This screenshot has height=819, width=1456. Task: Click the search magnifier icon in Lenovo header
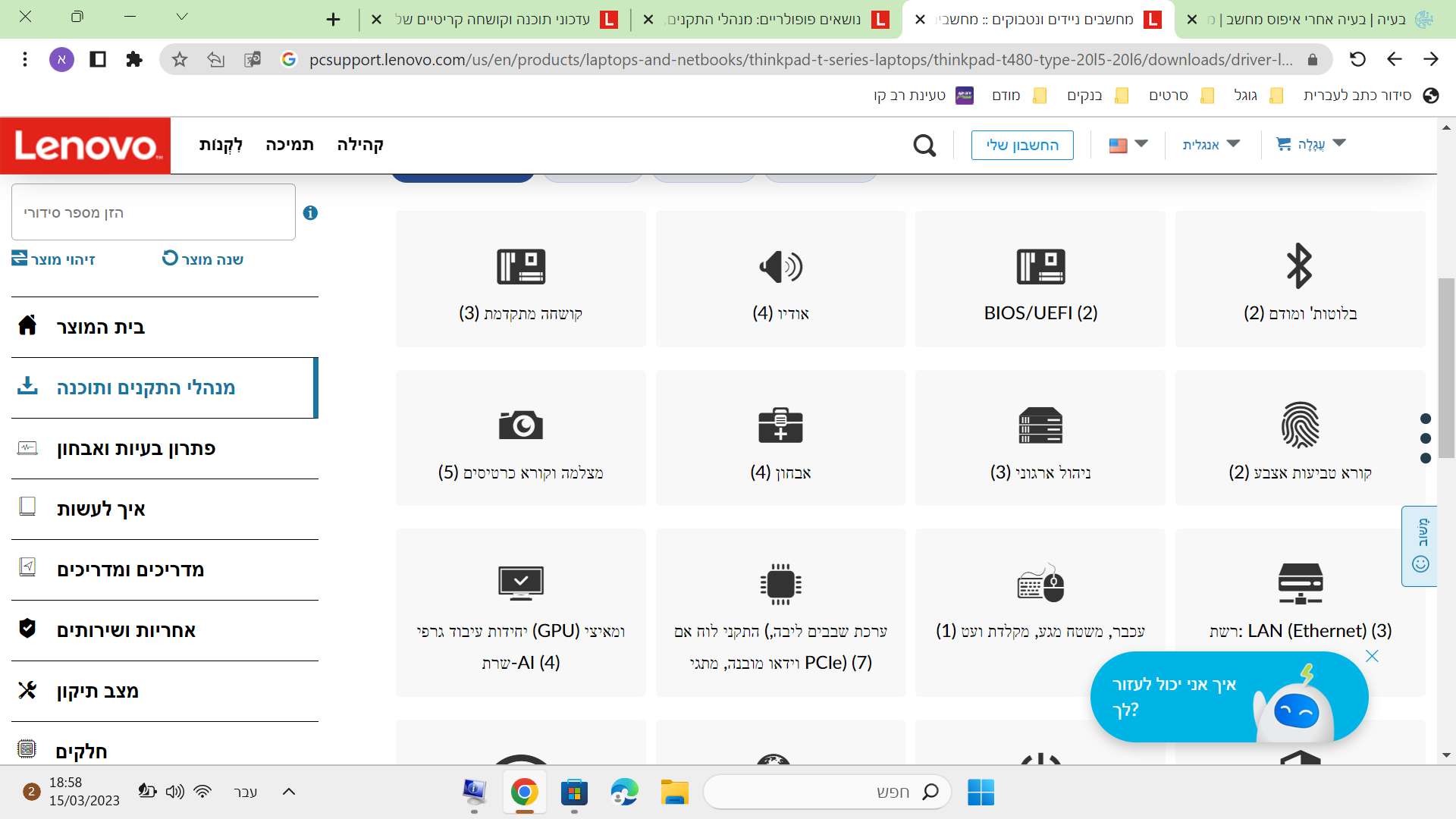(924, 145)
